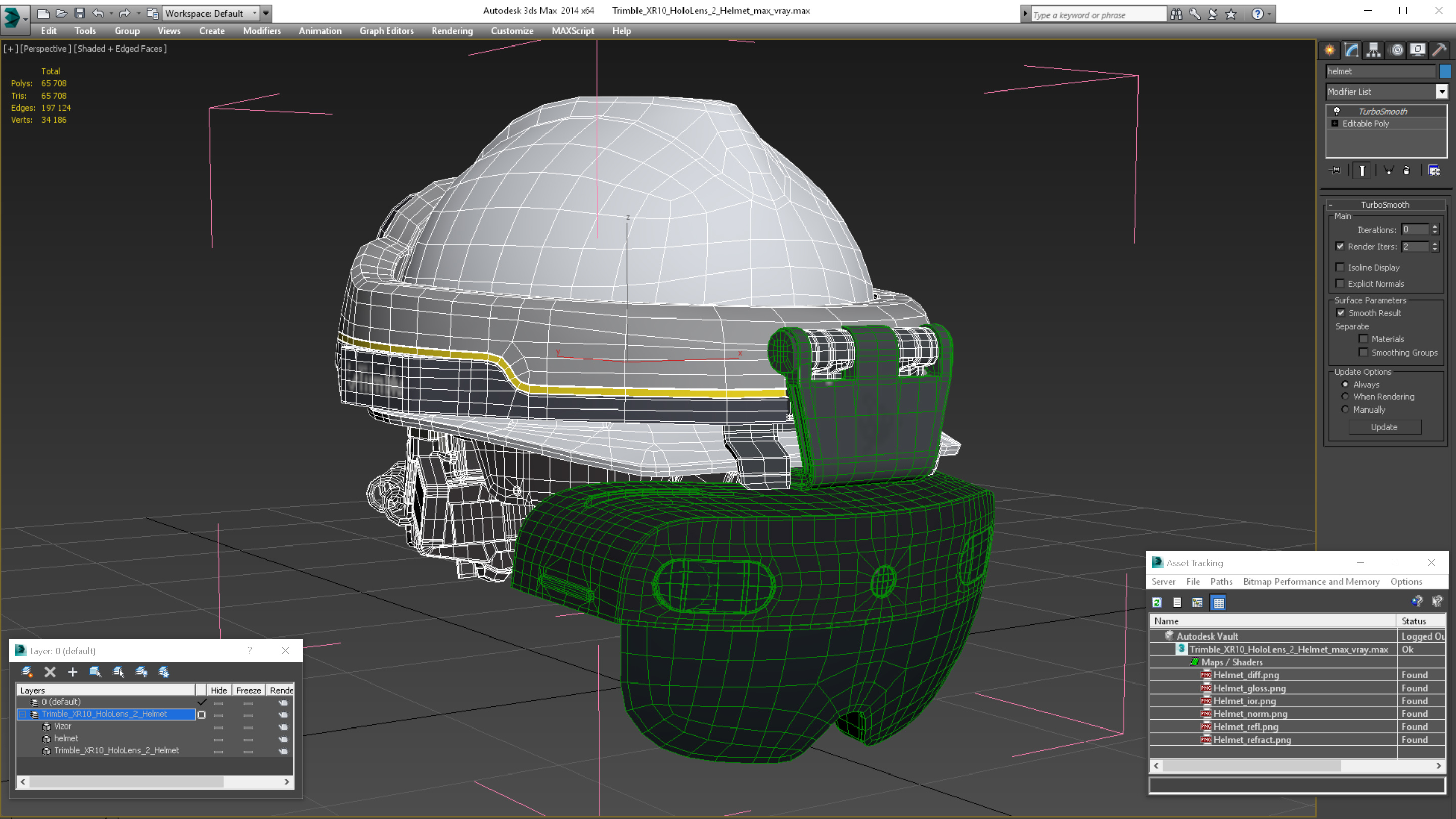
Task: Click the Save File toolbar icon
Action: point(80,13)
